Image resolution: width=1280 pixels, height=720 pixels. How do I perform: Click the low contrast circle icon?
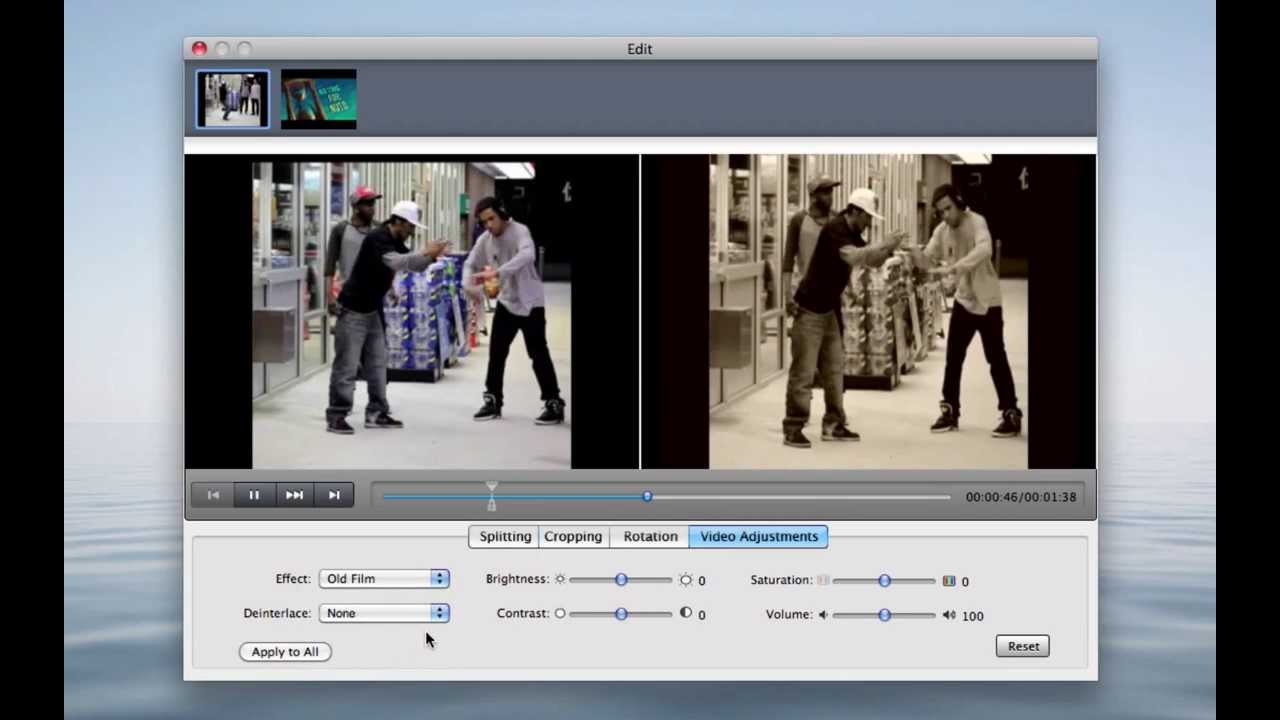tap(560, 613)
